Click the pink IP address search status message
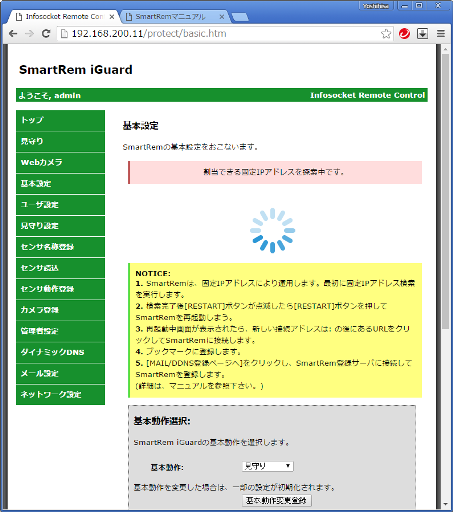The width and height of the screenshot is (453, 512). (x=275, y=172)
